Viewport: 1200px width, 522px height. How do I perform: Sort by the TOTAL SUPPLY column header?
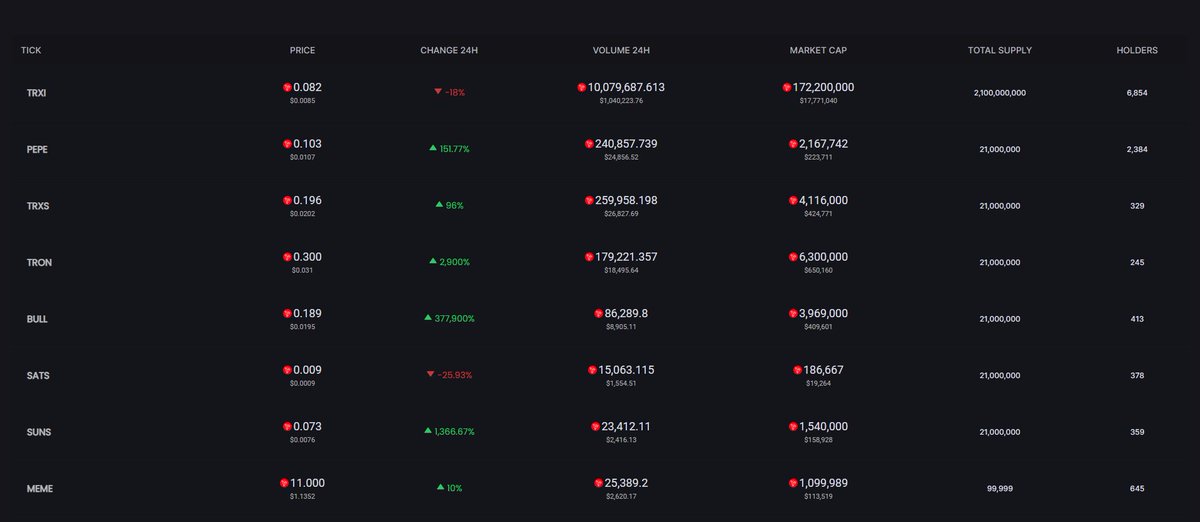[1000, 50]
